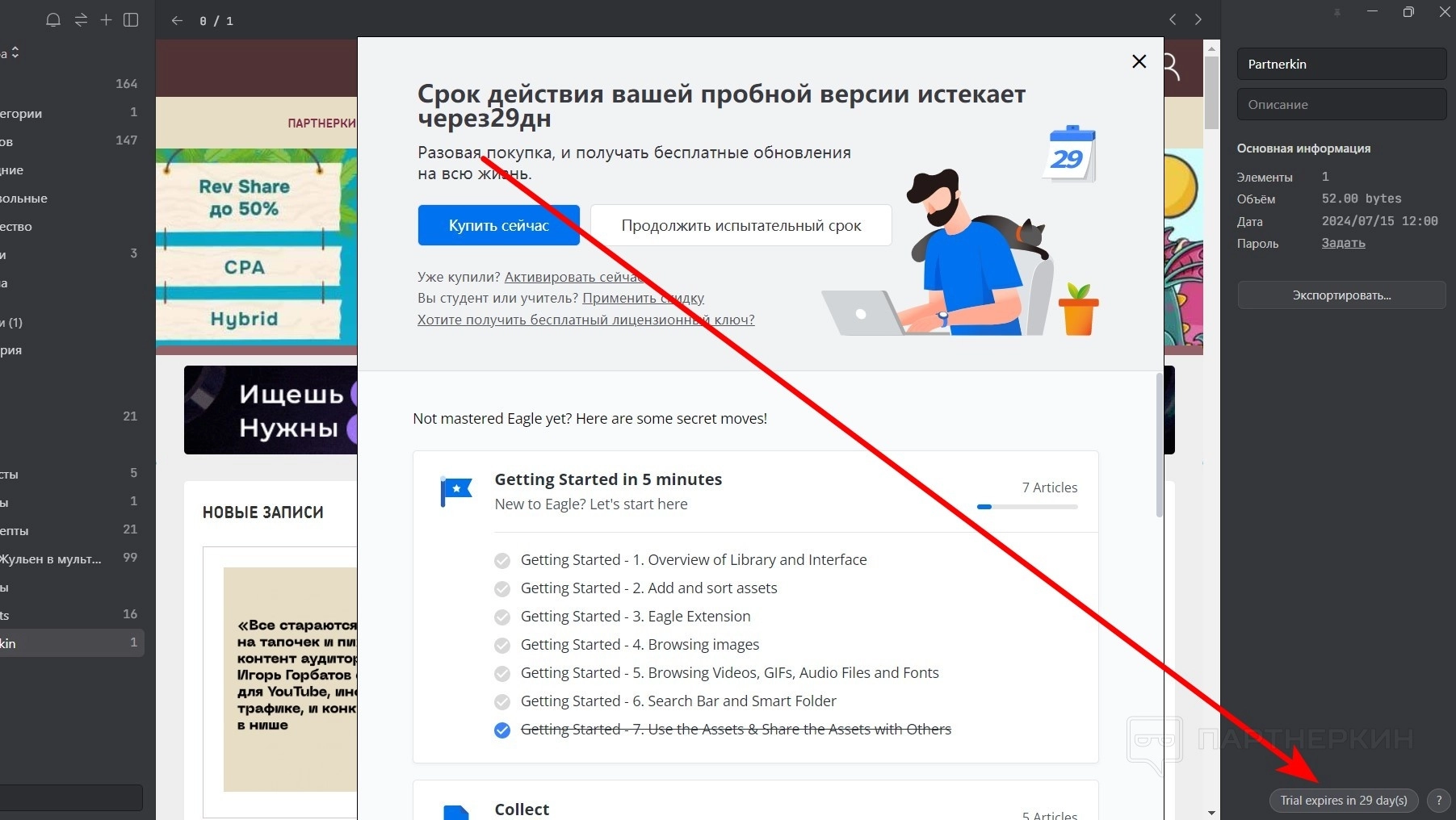Click the article quote card under НОВЫЕ ЗАПИСИ

pos(290,679)
